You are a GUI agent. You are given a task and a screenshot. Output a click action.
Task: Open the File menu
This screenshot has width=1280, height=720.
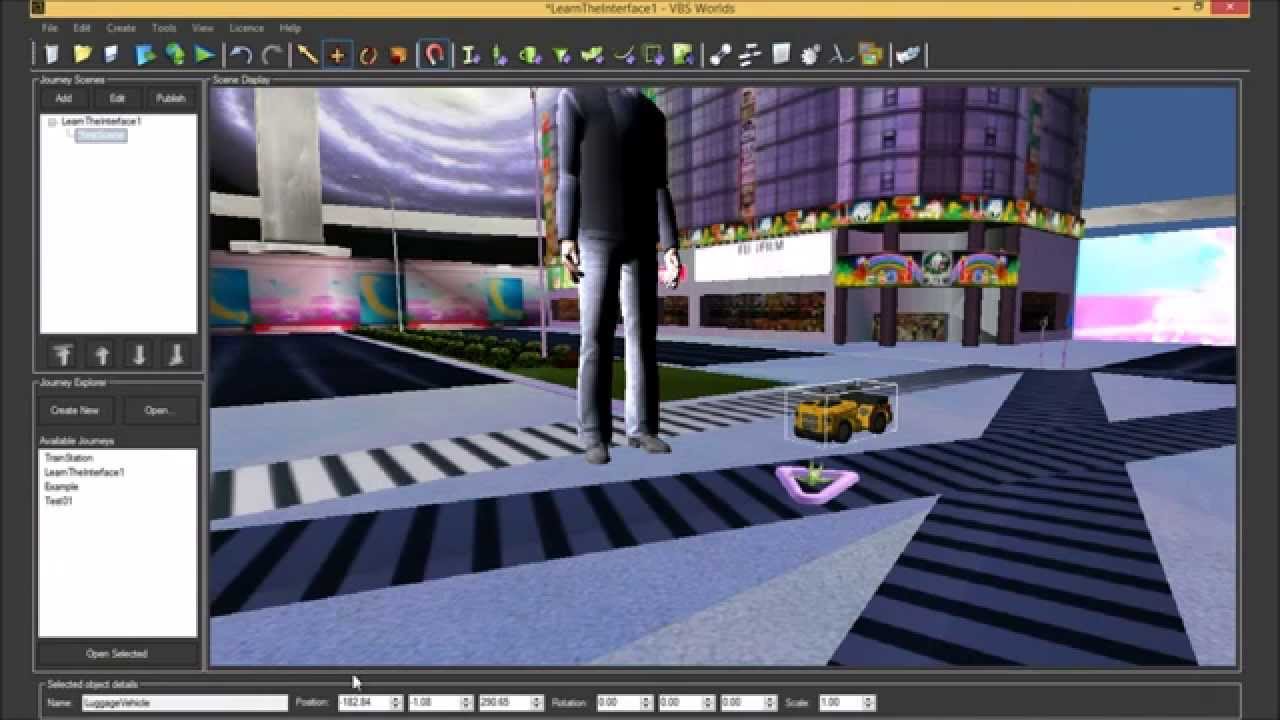point(50,28)
